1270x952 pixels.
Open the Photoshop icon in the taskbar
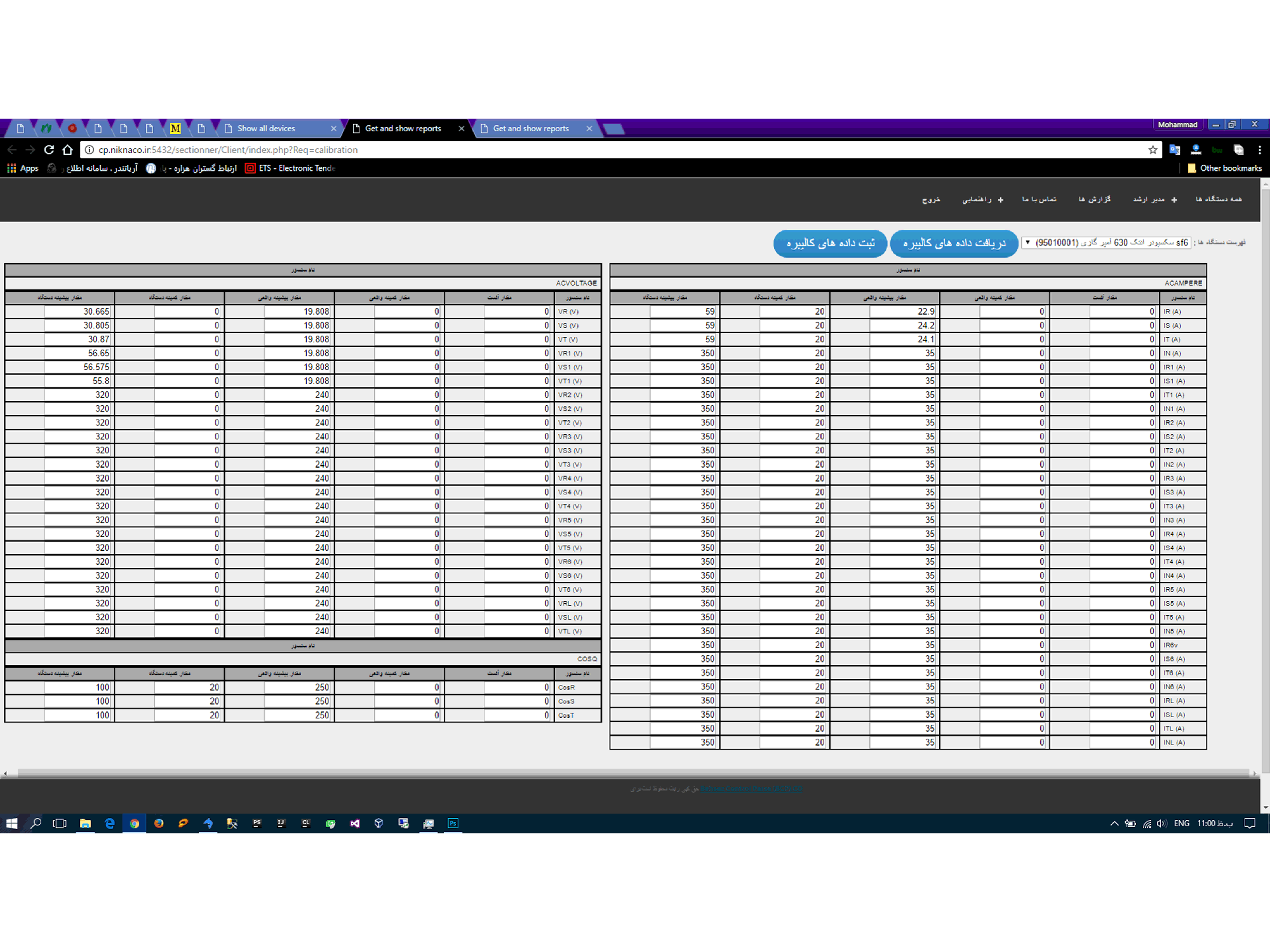click(453, 823)
